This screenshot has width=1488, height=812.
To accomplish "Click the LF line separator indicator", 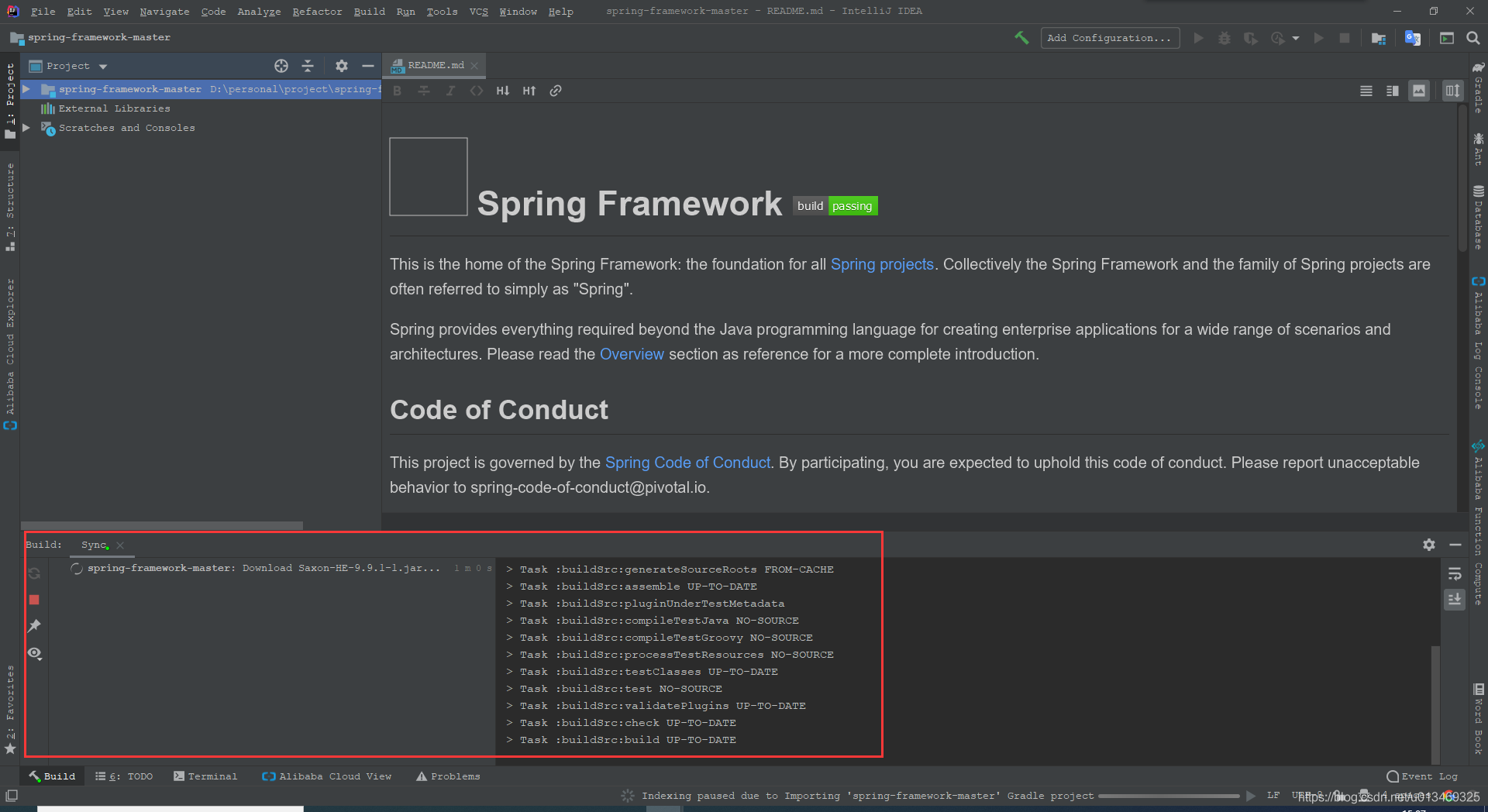I will 1273,796.
